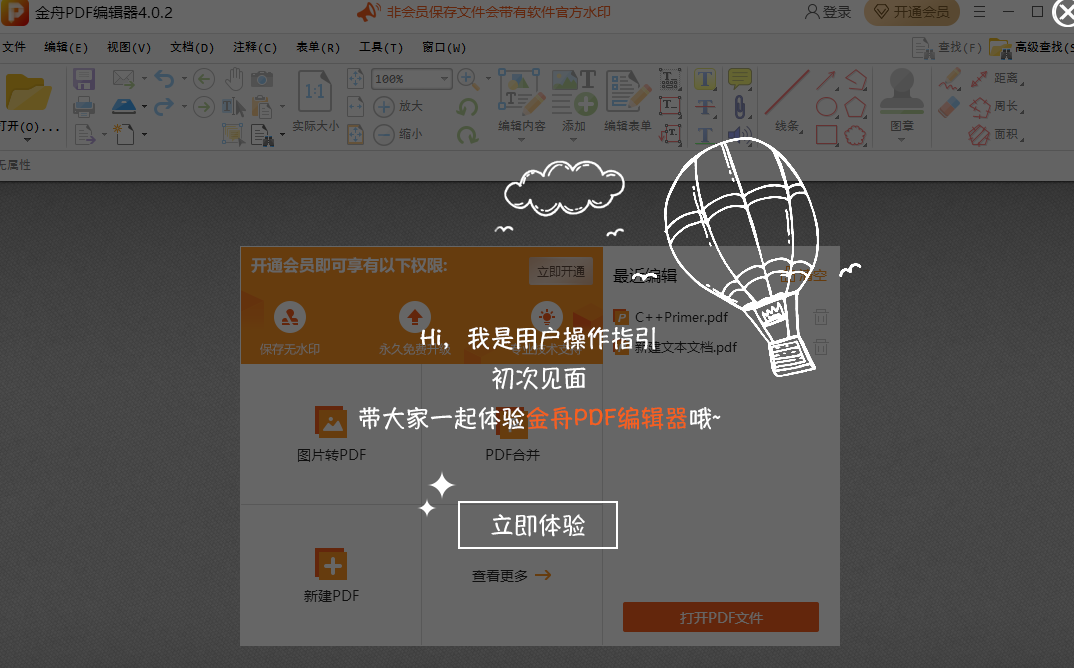Screen dimensions: 1074x668
Task: Click the printer icon
Action: point(84,107)
